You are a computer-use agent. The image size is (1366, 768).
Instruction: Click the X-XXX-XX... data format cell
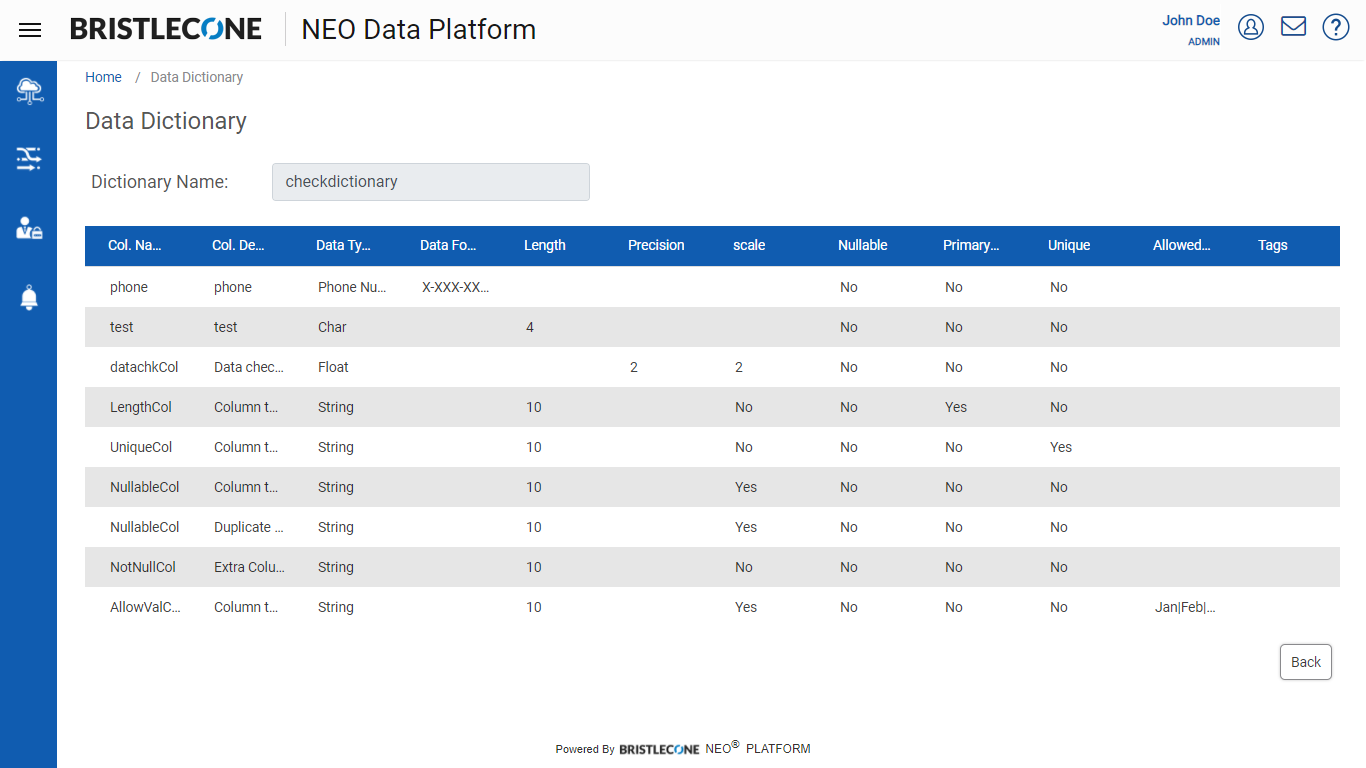click(x=456, y=287)
